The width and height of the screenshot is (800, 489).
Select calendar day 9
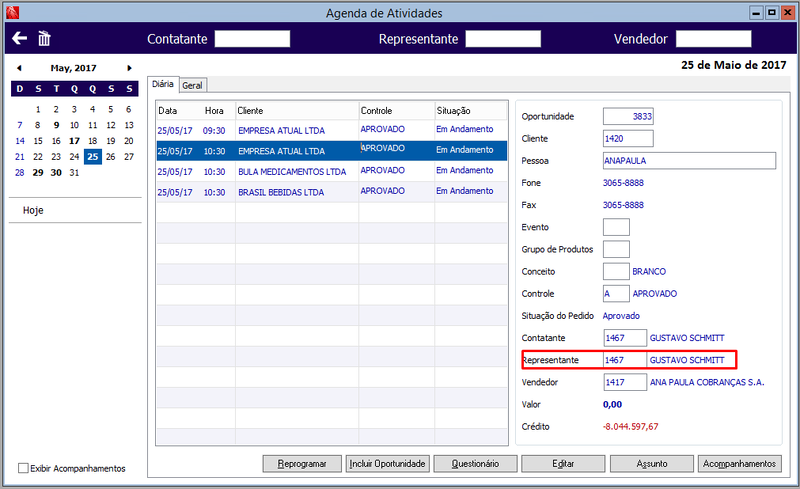click(56, 125)
